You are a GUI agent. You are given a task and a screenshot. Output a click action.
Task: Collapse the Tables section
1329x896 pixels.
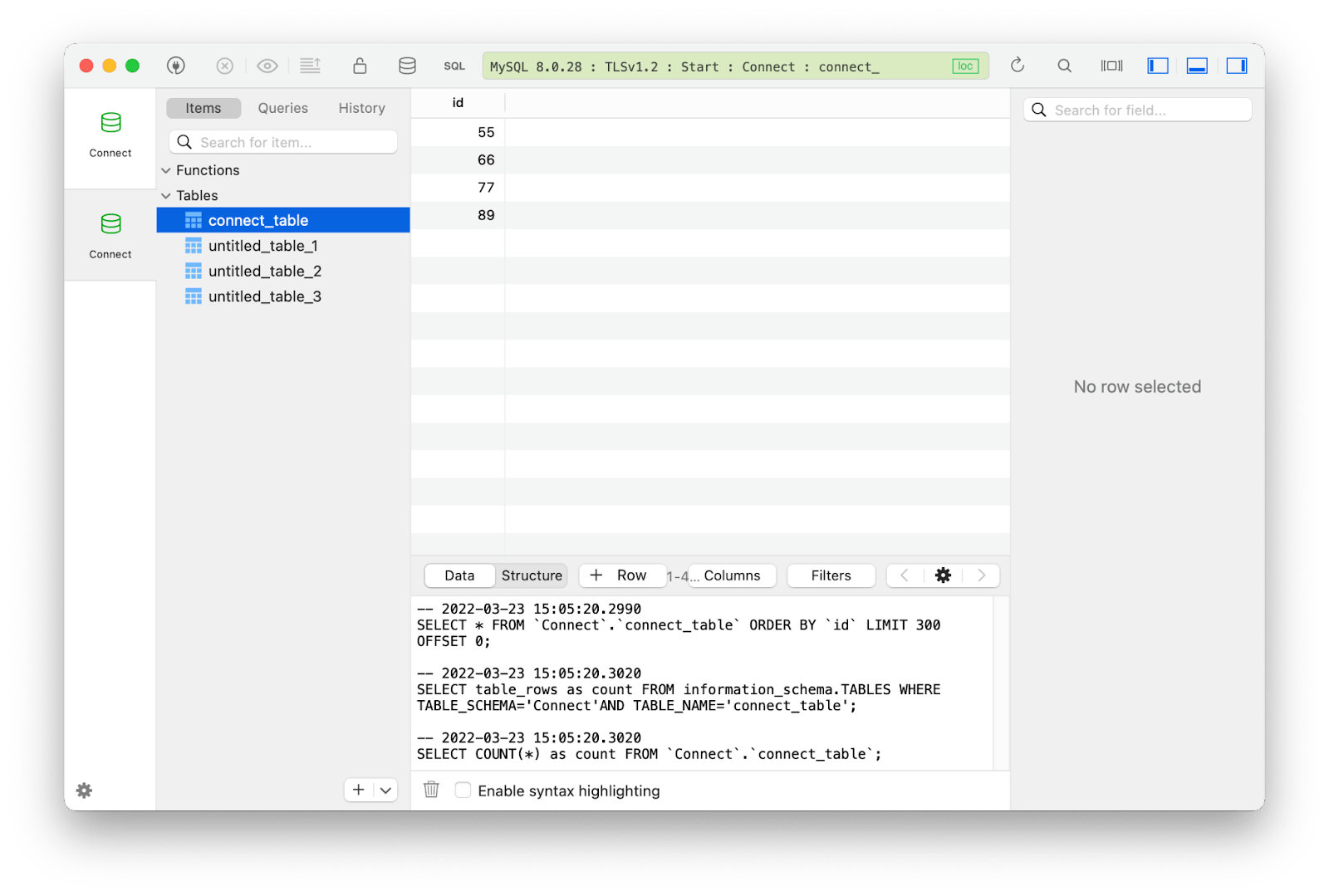click(166, 195)
